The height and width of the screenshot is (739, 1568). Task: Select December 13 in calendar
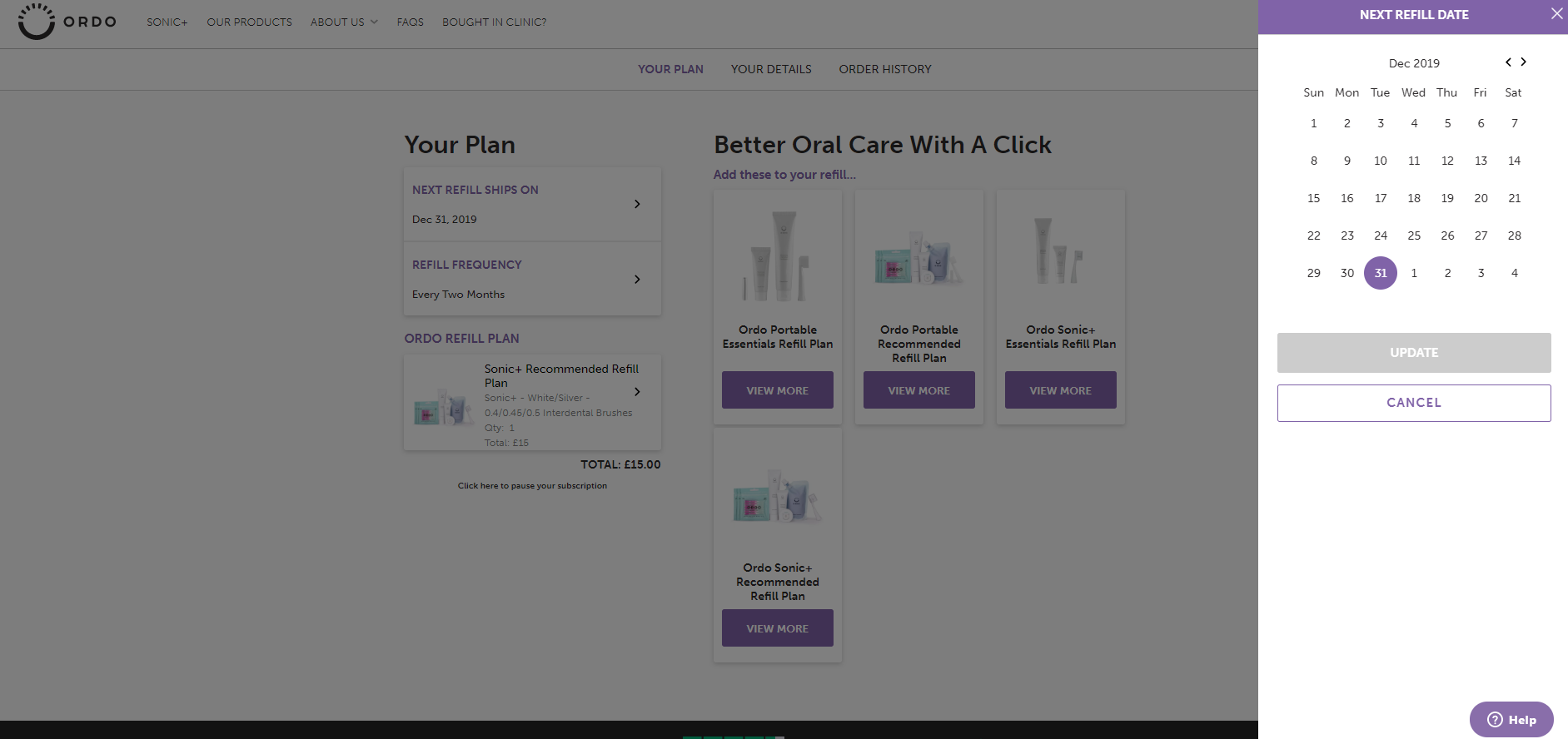[x=1481, y=161]
